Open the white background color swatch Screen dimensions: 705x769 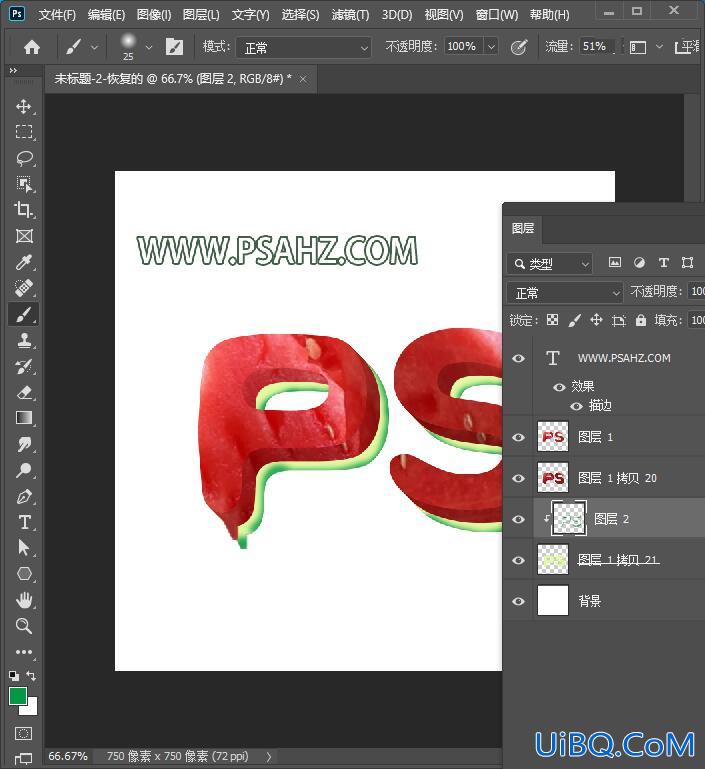(x=31, y=708)
